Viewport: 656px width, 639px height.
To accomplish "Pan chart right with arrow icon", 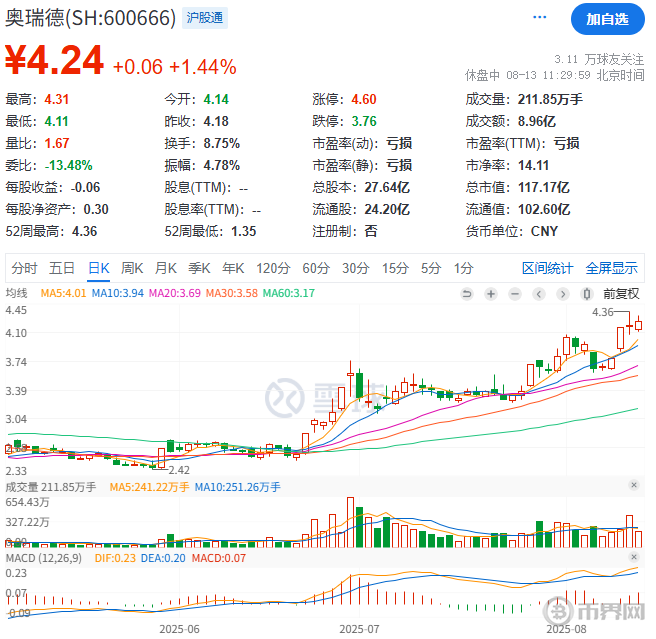I will point(563,294).
